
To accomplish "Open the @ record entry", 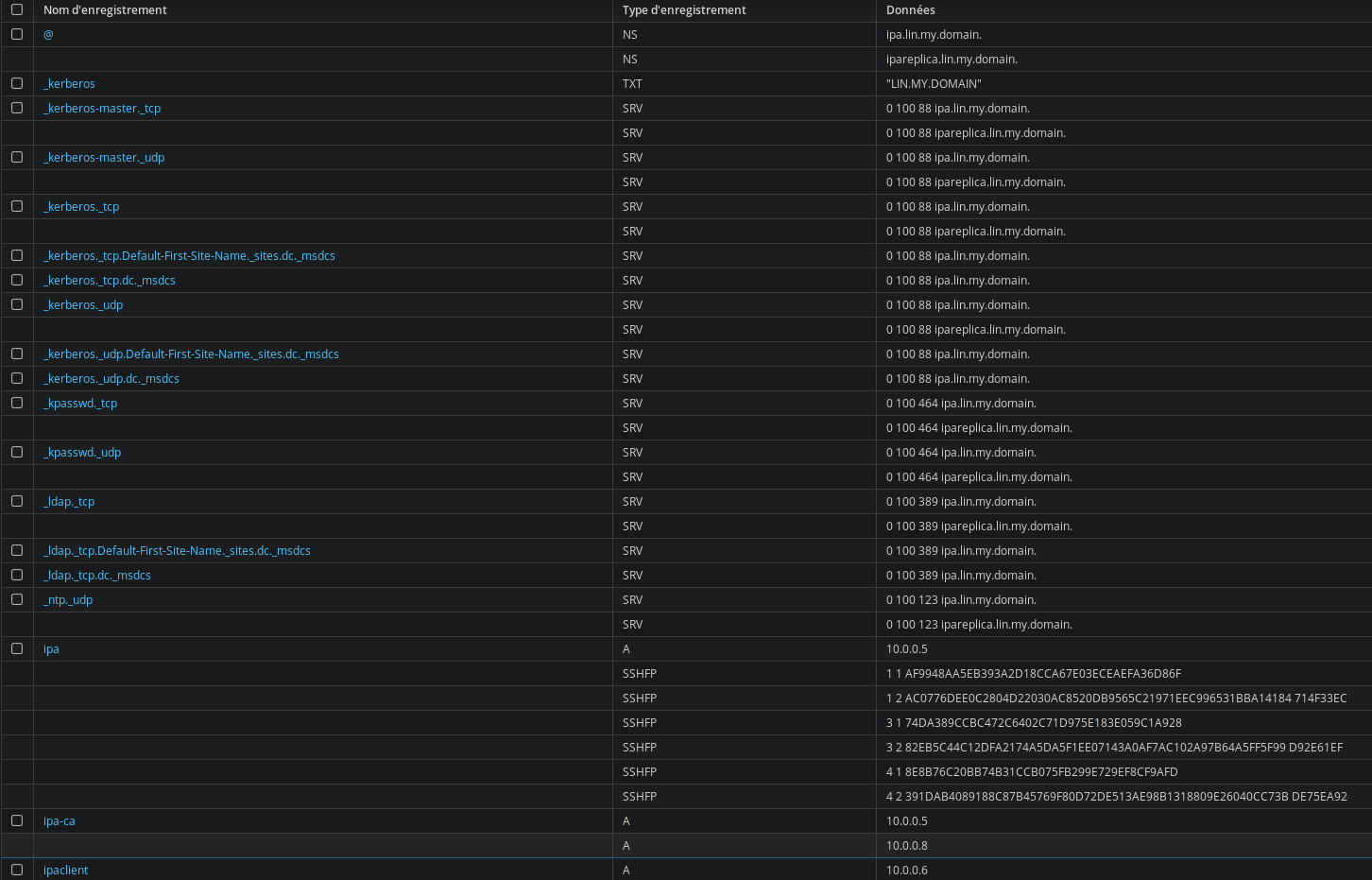I will [48, 34].
